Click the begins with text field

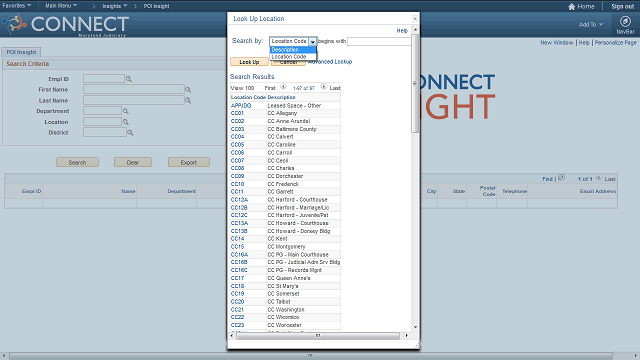pos(379,41)
